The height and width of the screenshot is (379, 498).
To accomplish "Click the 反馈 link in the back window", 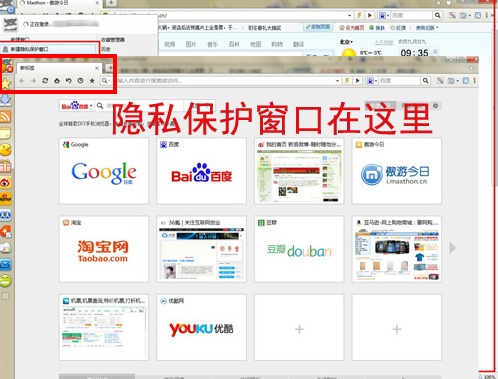I will pos(398,28).
